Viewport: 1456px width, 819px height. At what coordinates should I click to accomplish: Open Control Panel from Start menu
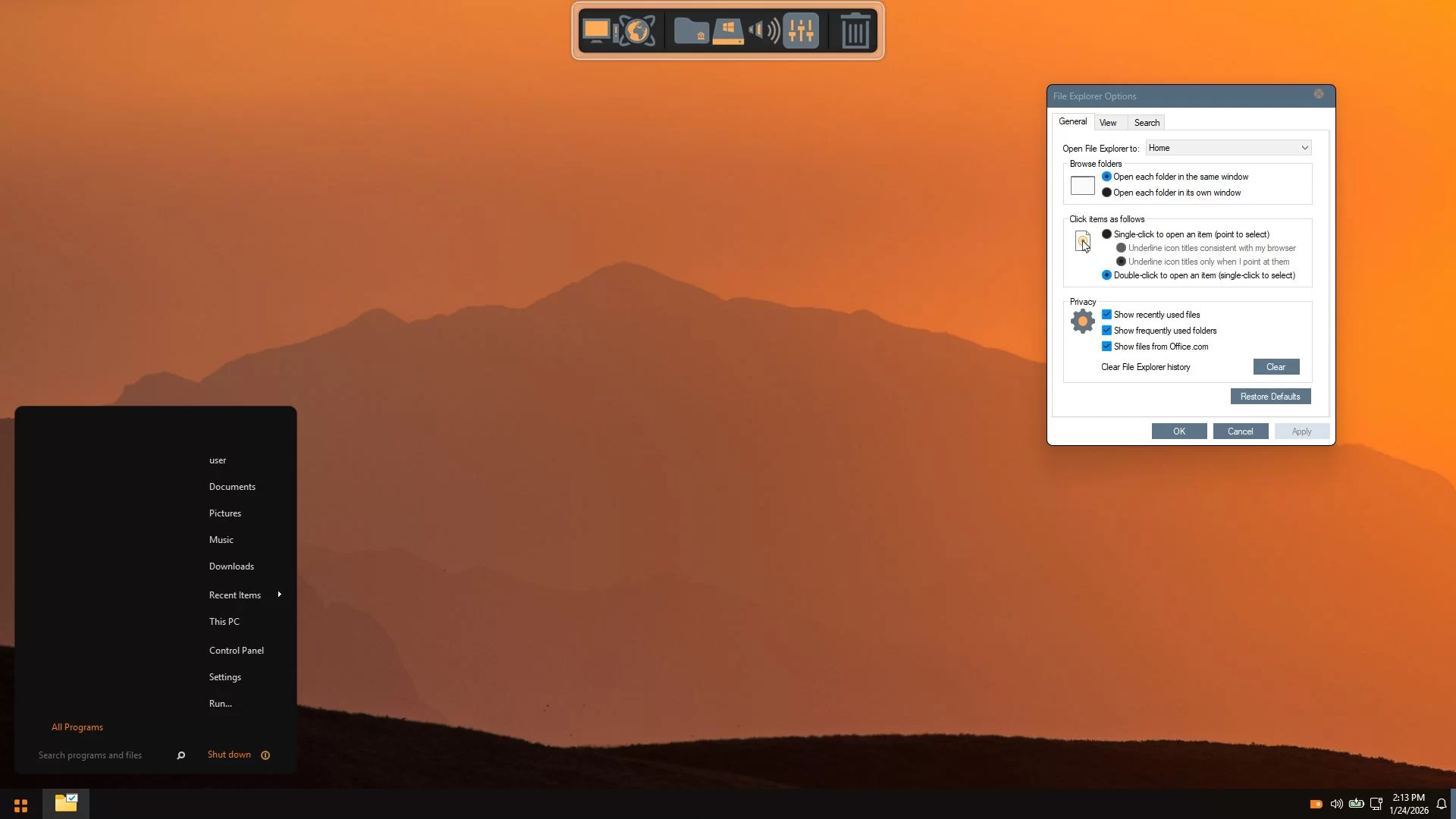click(x=237, y=651)
